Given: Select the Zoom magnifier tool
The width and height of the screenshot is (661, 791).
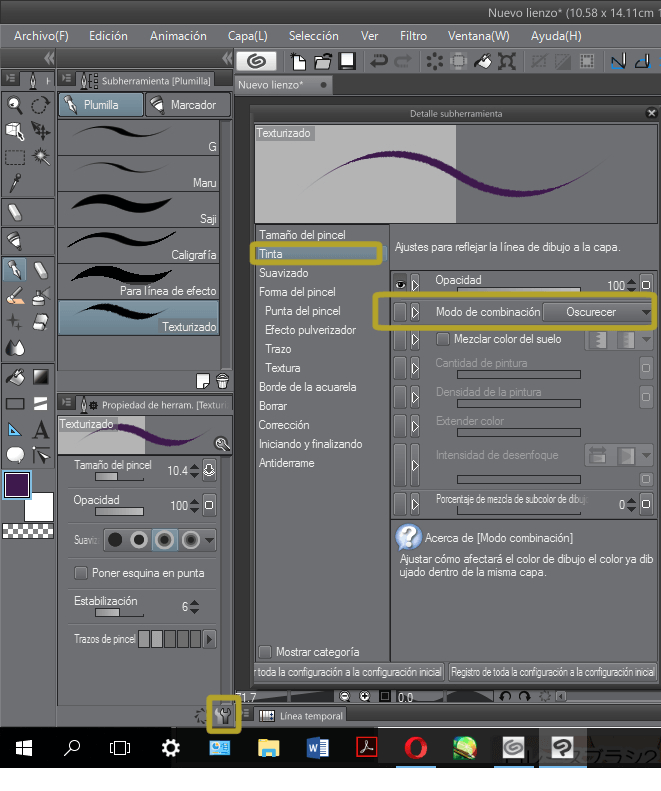Looking at the screenshot, I should tap(15, 105).
